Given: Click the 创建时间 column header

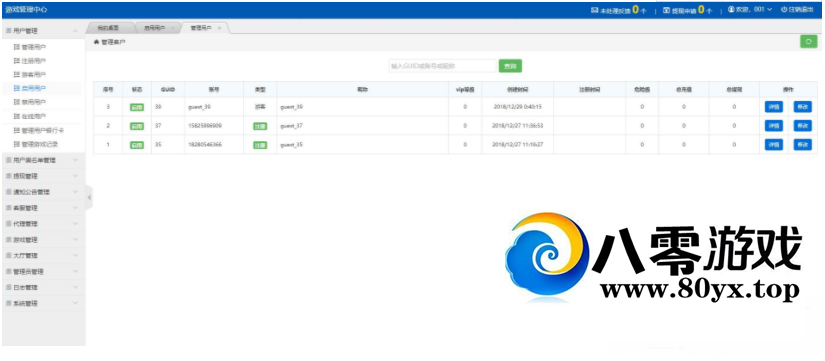Looking at the screenshot, I should [518, 90].
